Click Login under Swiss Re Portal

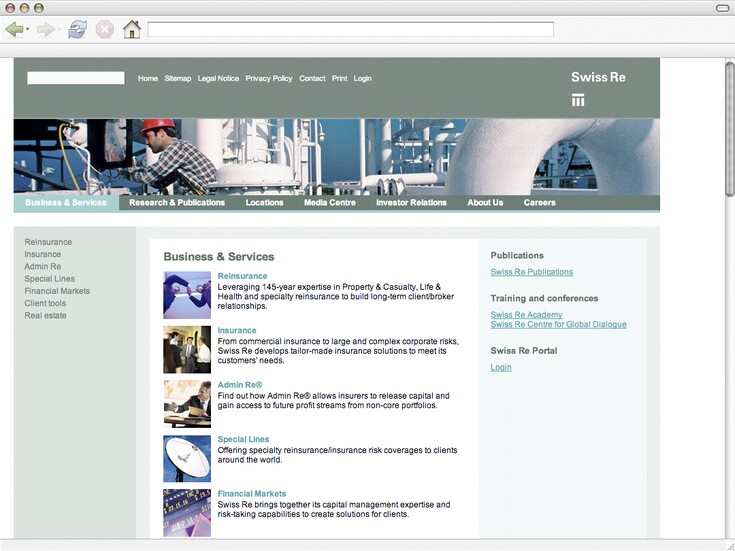tap(501, 367)
